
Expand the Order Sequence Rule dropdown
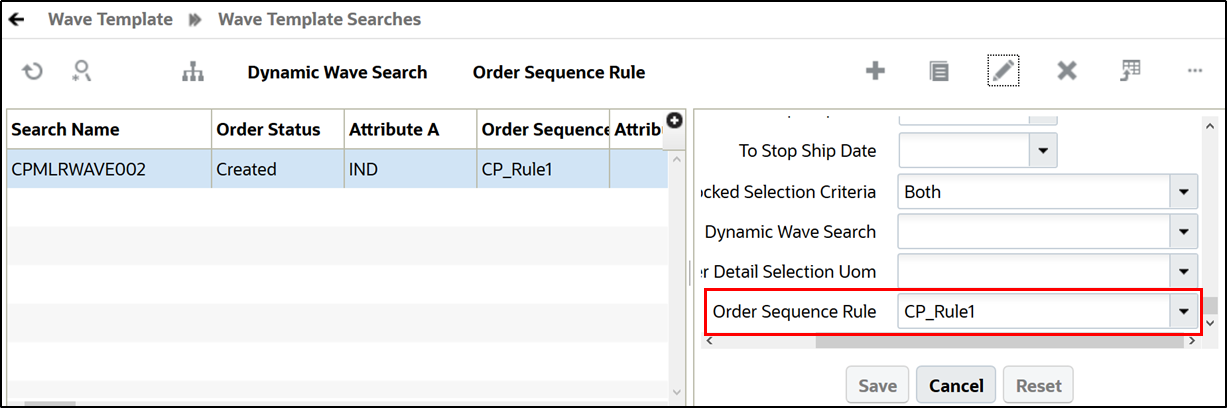coord(1184,312)
